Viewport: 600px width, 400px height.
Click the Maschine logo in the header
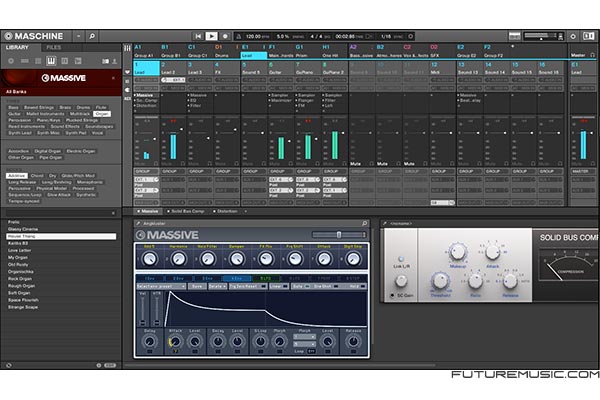(34, 36)
